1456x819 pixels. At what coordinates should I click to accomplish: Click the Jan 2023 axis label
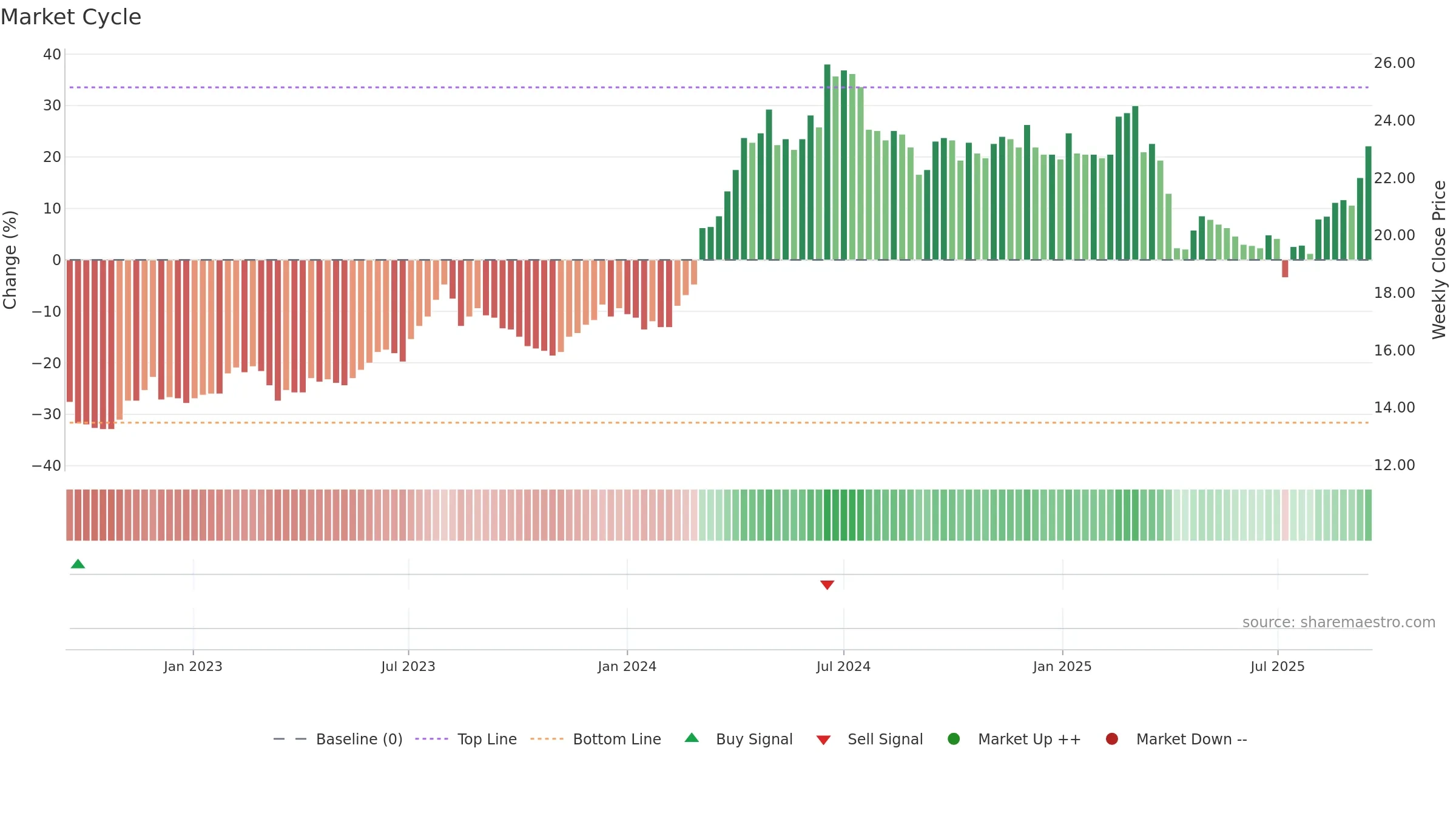(x=193, y=666)
